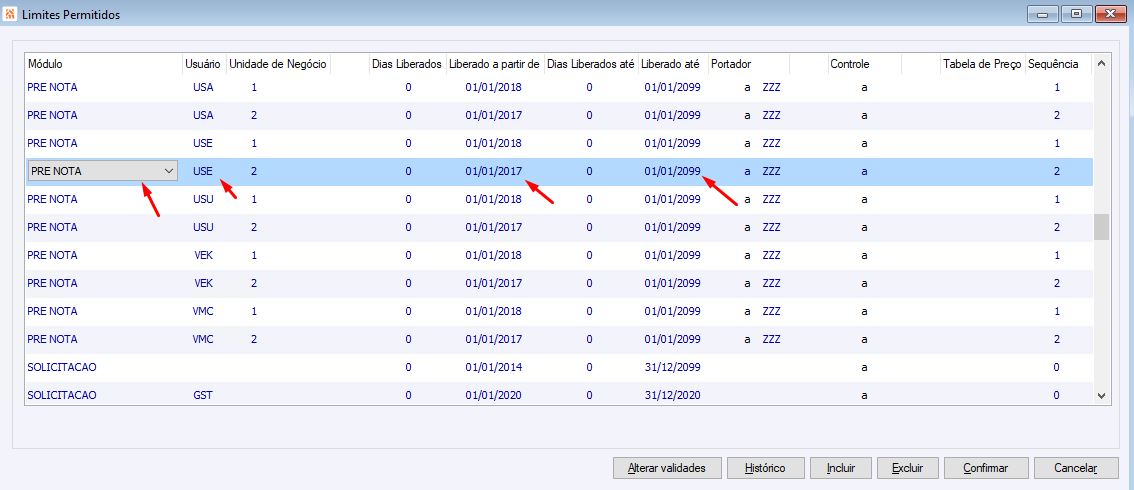Sort by the Módulo column header

click(45, 64)
